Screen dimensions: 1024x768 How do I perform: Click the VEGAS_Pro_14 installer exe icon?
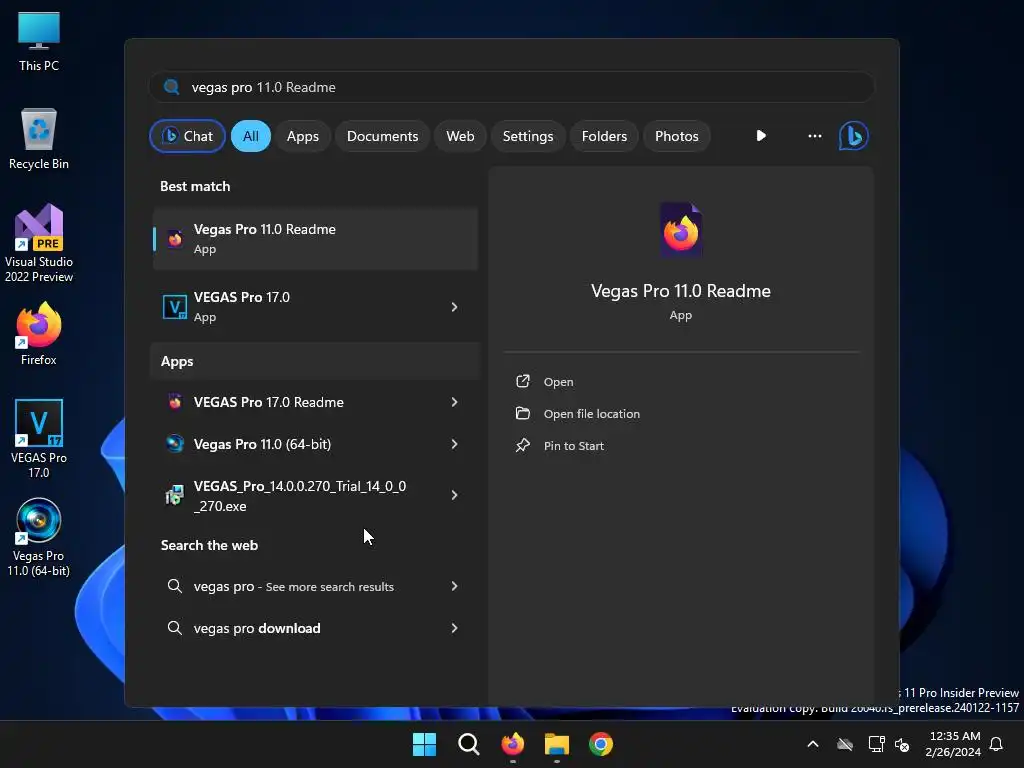tap(174, 496)
